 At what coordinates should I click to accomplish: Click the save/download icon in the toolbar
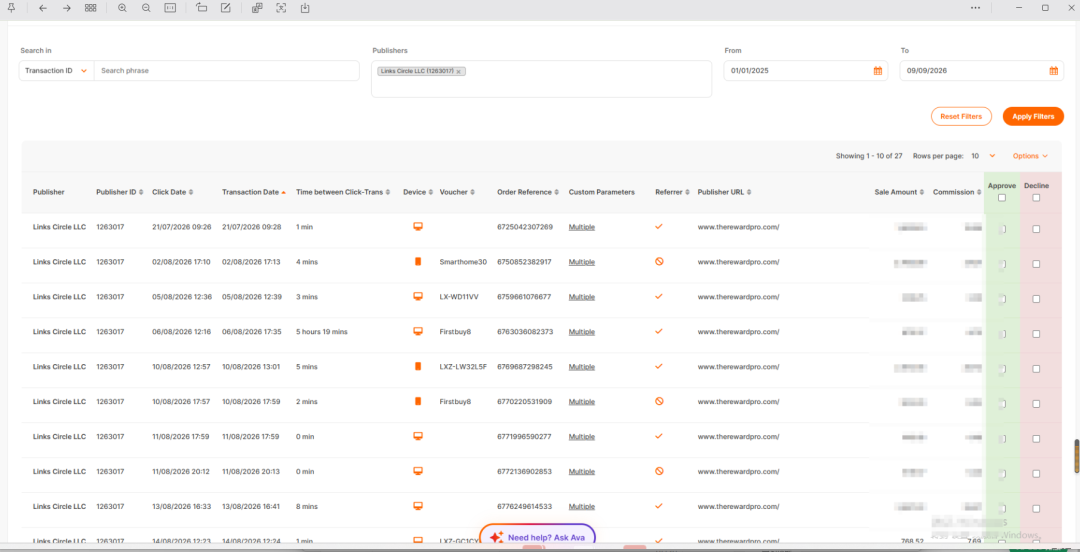[x=305, y=8]
